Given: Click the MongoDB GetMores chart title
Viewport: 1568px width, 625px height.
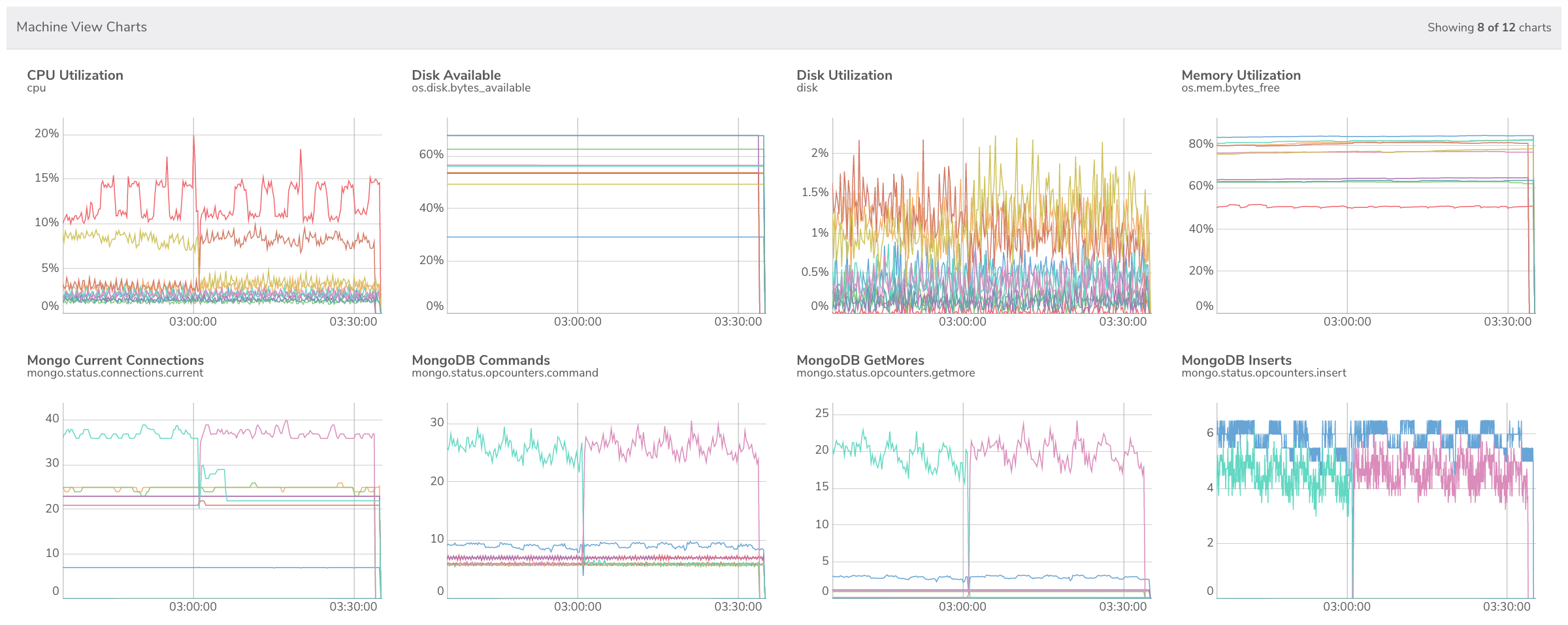Looking at the screenshot, I should [860, 360].
